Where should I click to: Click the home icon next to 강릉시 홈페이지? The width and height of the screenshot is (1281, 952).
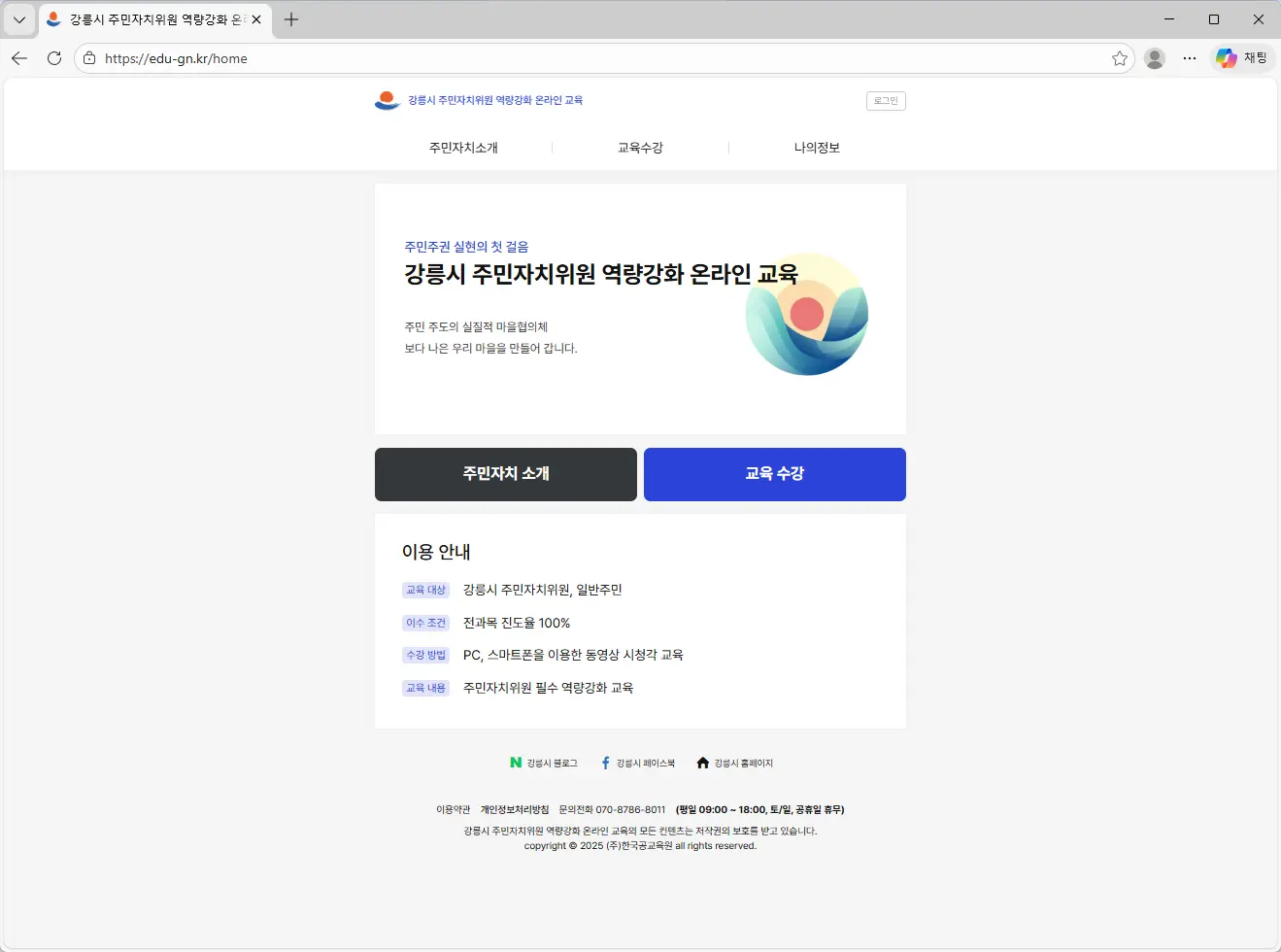(x=702, y=763)
